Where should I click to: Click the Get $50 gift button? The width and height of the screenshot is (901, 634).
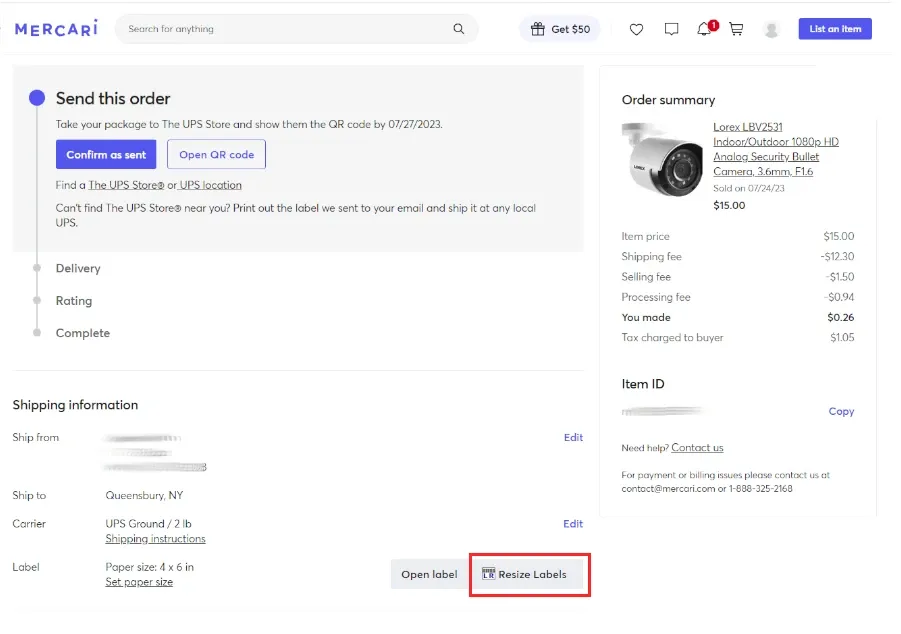click(x=560, y=29)
